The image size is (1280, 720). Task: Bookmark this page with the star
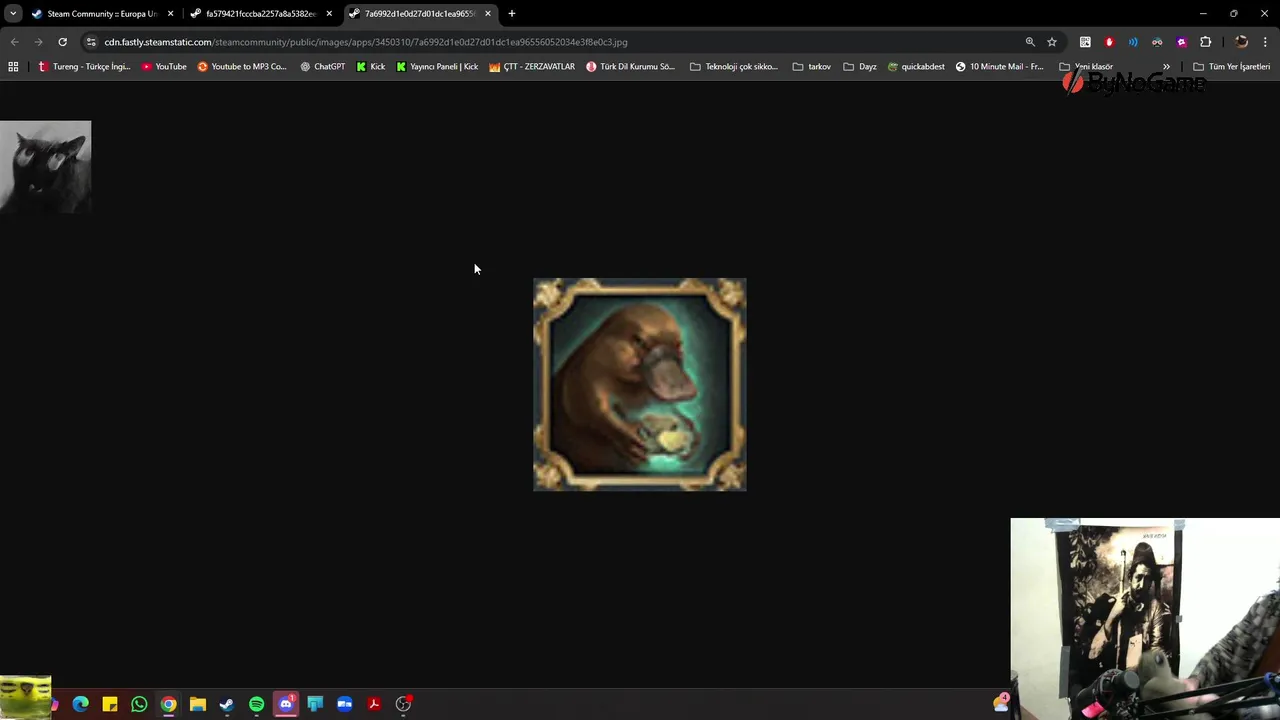point(1052,42)
